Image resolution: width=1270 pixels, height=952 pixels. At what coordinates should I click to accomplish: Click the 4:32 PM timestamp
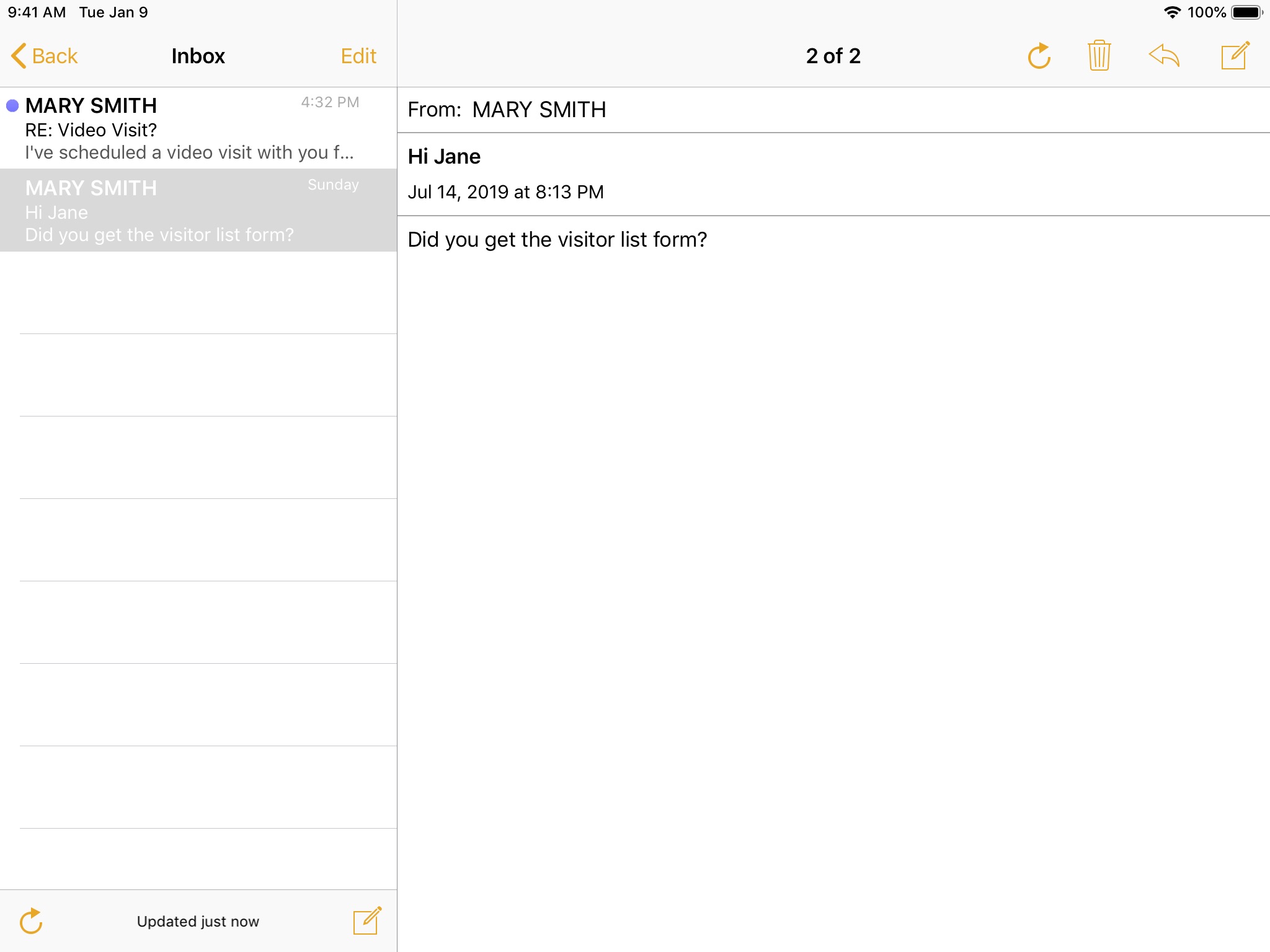(x=330, y=102)
